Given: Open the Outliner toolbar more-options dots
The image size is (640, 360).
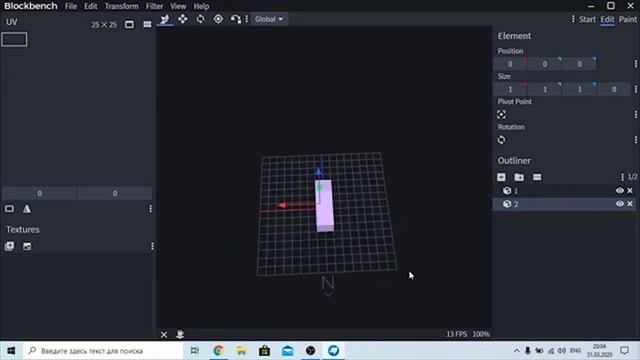Looking at the screenshot, I should (622, 177).
